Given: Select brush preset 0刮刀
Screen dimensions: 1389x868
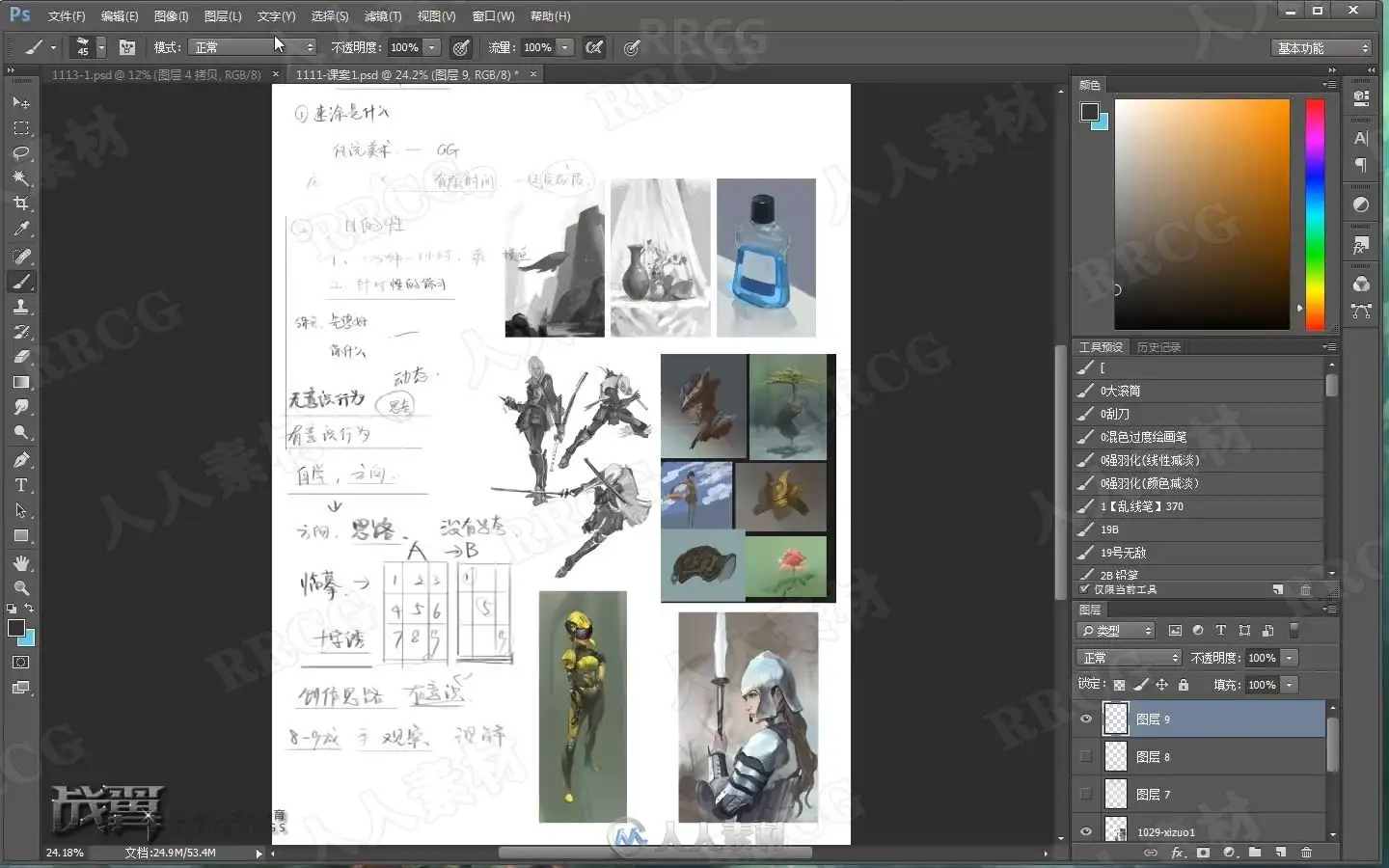Looking at the screenshot, I should (x=1200, y=414).
